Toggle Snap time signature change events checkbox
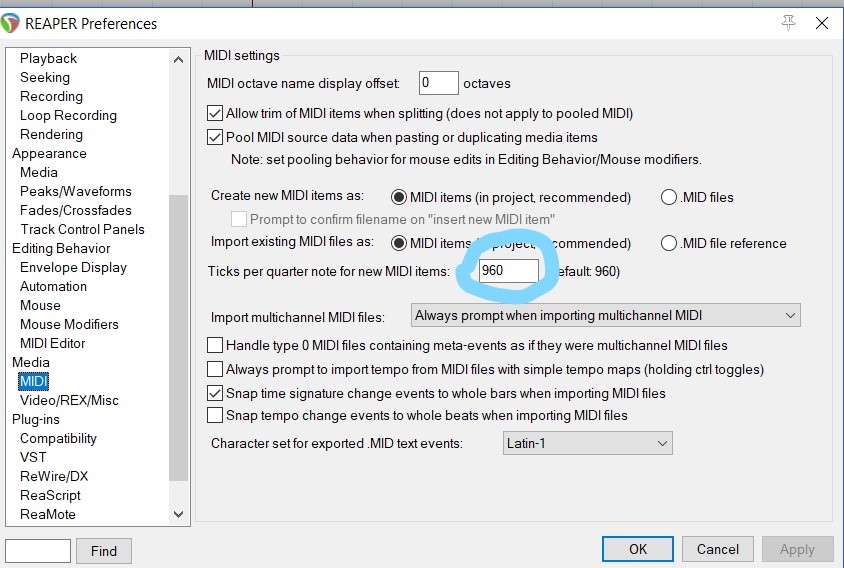 point(215,393)
